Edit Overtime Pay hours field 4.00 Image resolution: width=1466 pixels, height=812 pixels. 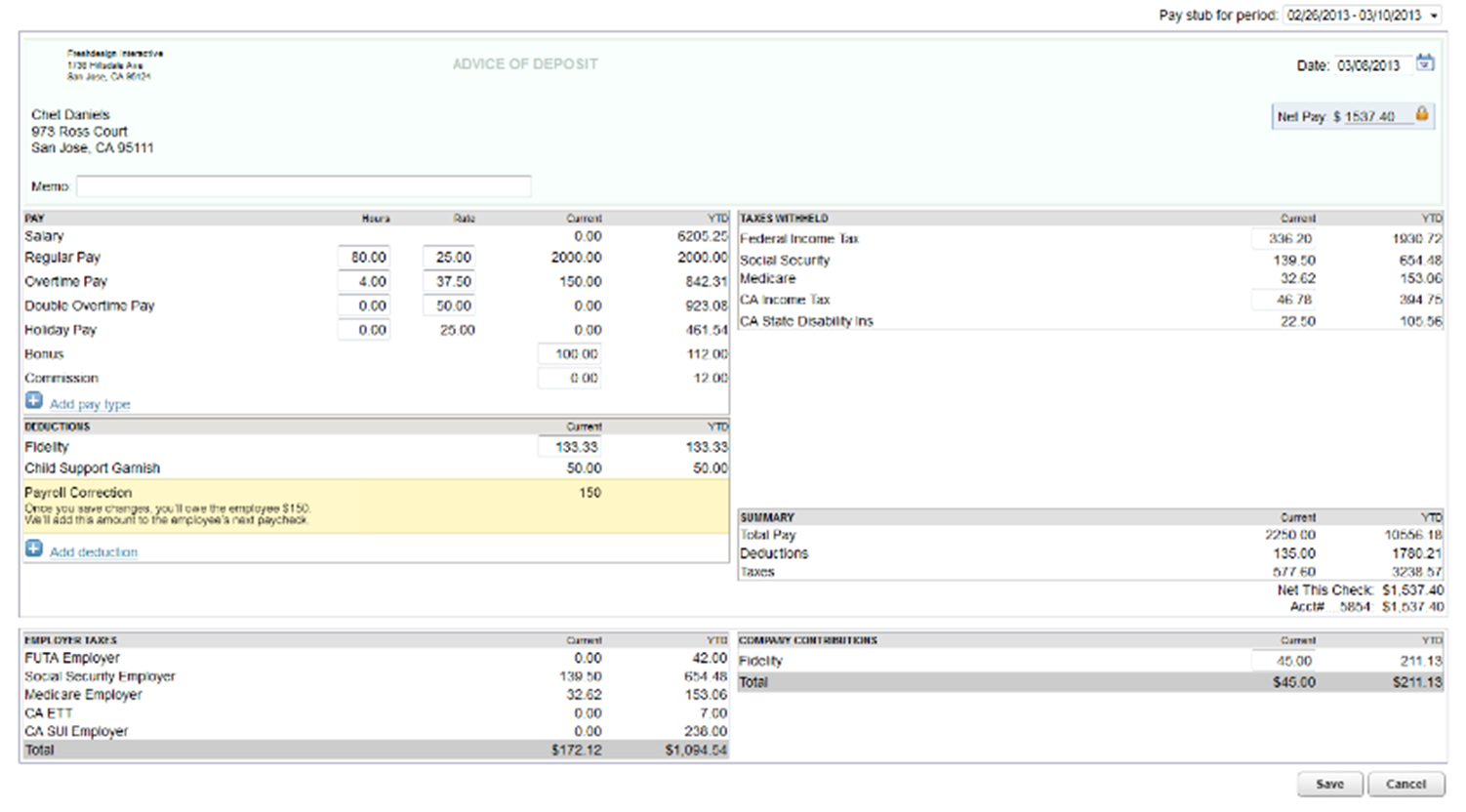point(363,281)
